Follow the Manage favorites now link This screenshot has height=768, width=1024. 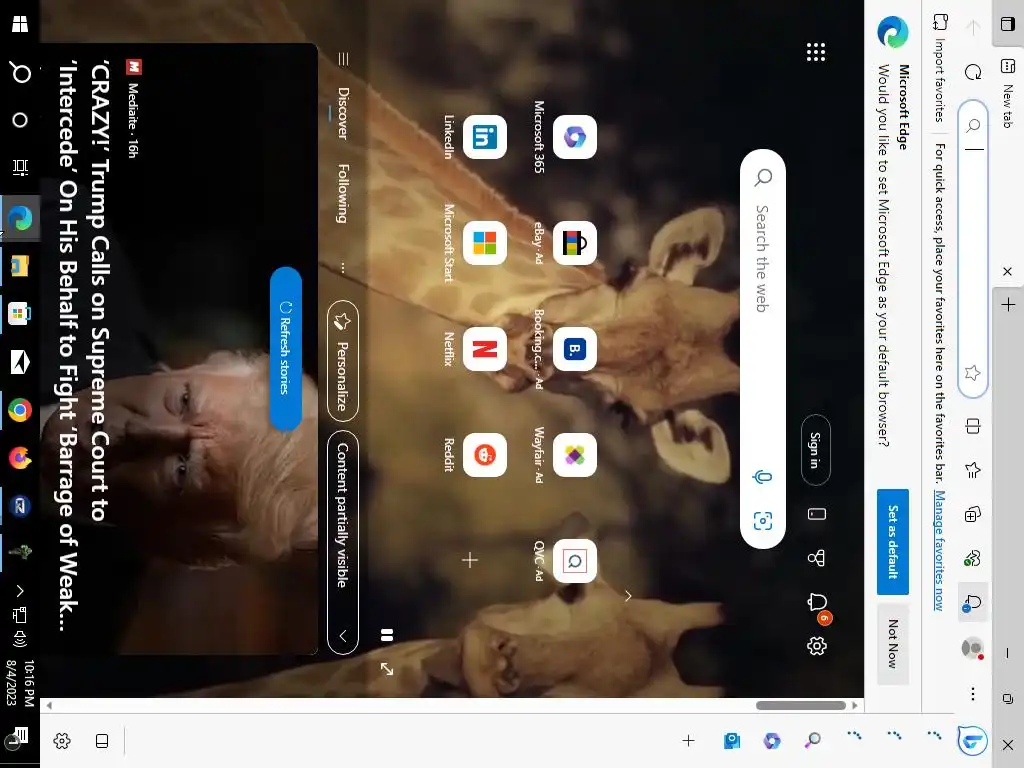click(x=940, y=550)
